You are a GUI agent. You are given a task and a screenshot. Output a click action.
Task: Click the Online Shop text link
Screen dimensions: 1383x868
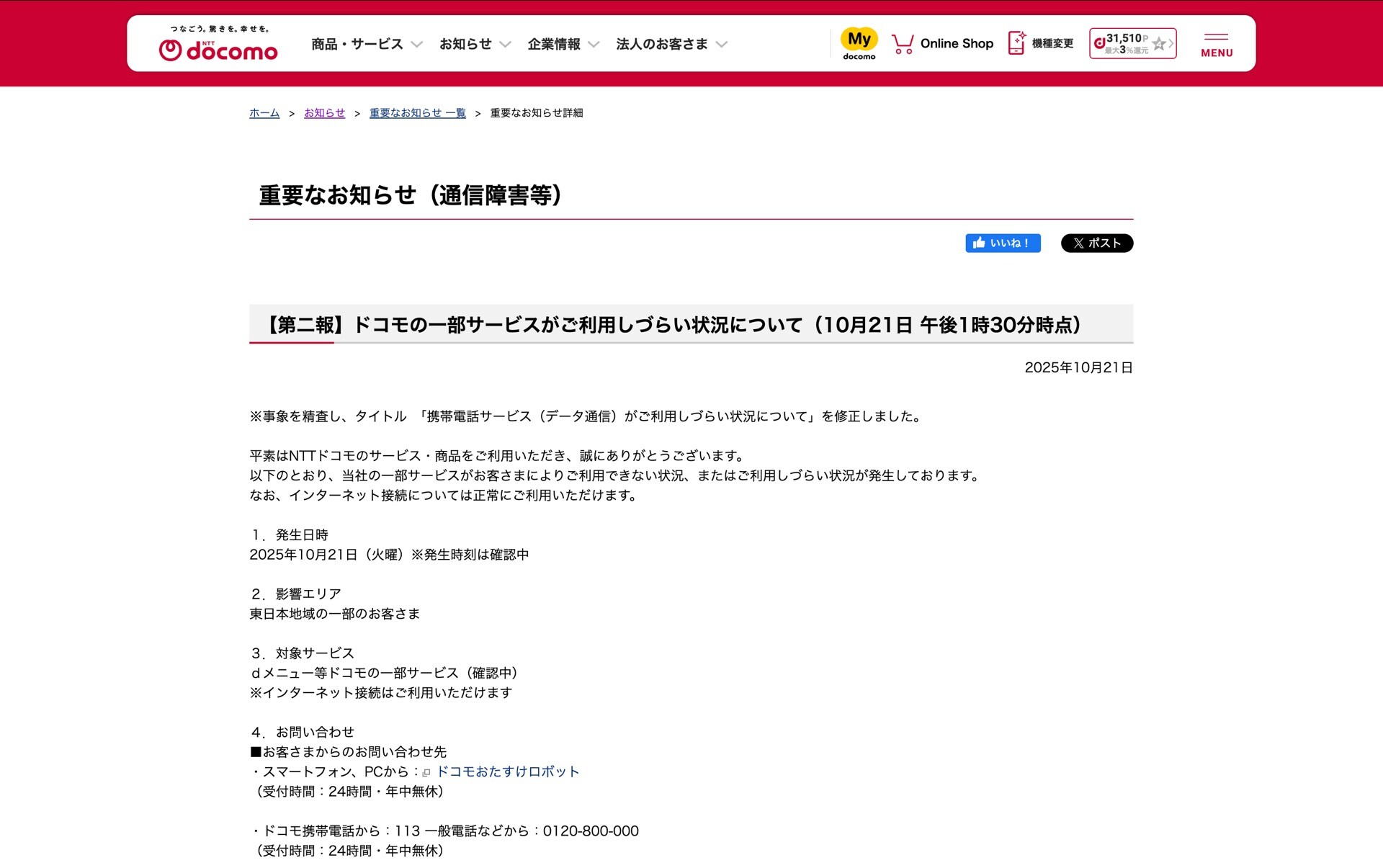coord(956,44)
